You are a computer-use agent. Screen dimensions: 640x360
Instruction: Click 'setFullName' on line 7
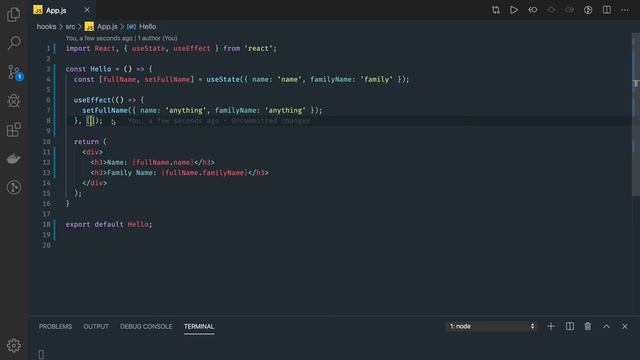click(x=105, y=110)
